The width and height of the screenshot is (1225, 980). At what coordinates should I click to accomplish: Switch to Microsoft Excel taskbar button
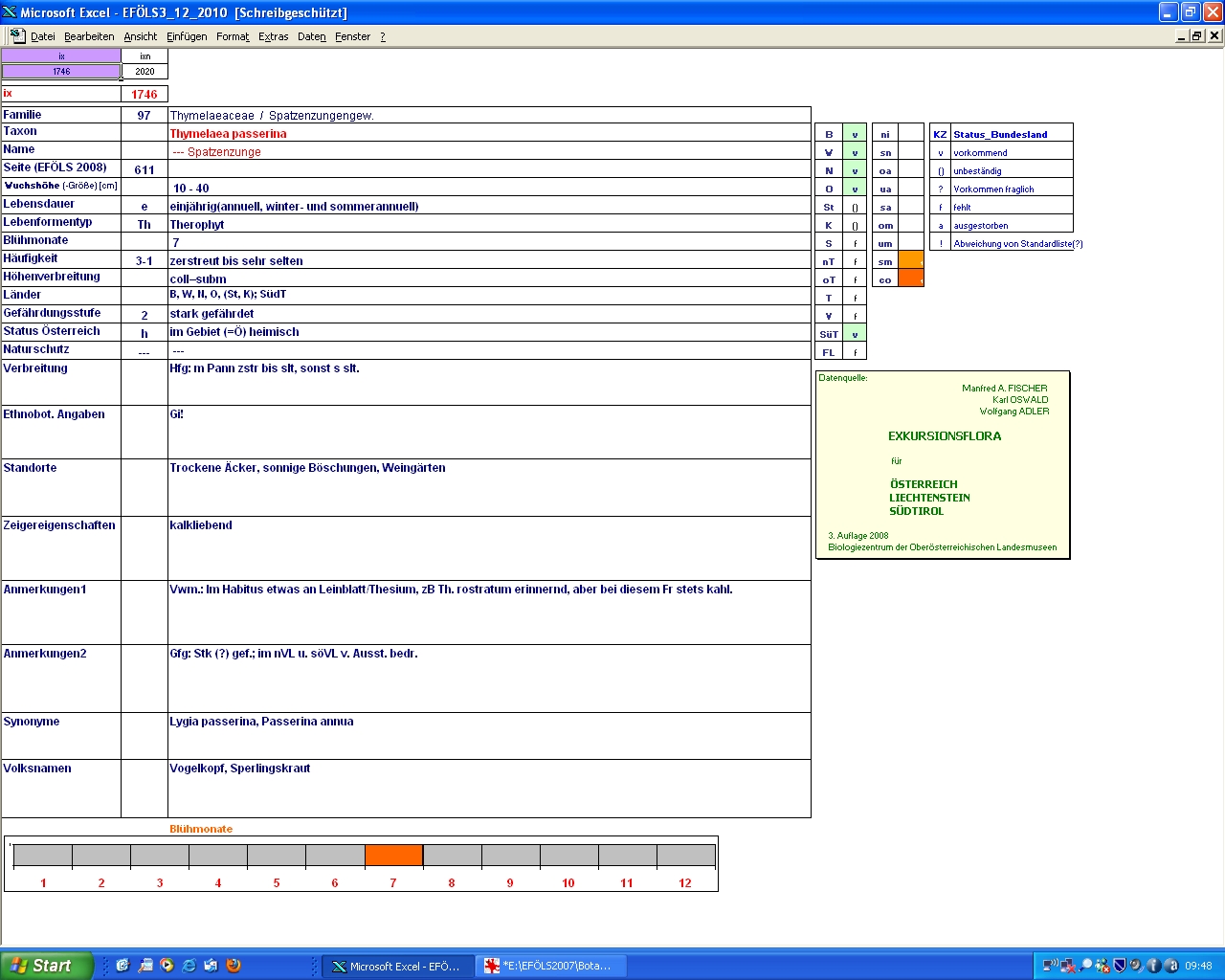pos(397,967)
